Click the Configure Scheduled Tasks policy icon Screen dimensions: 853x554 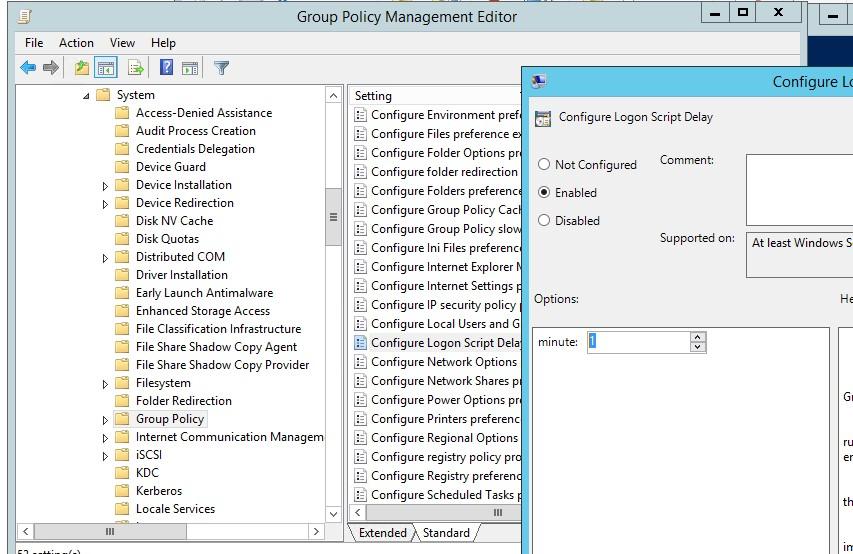click(x=360, y=495)
